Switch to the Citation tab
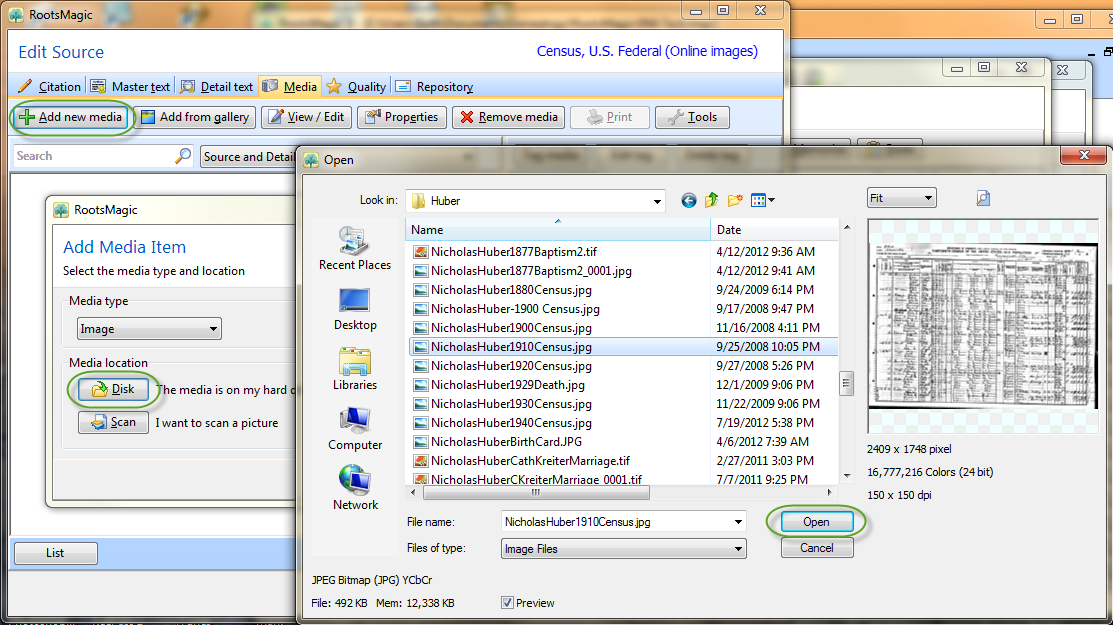Viewport: 1113px width, 625px height. point(50,87)
